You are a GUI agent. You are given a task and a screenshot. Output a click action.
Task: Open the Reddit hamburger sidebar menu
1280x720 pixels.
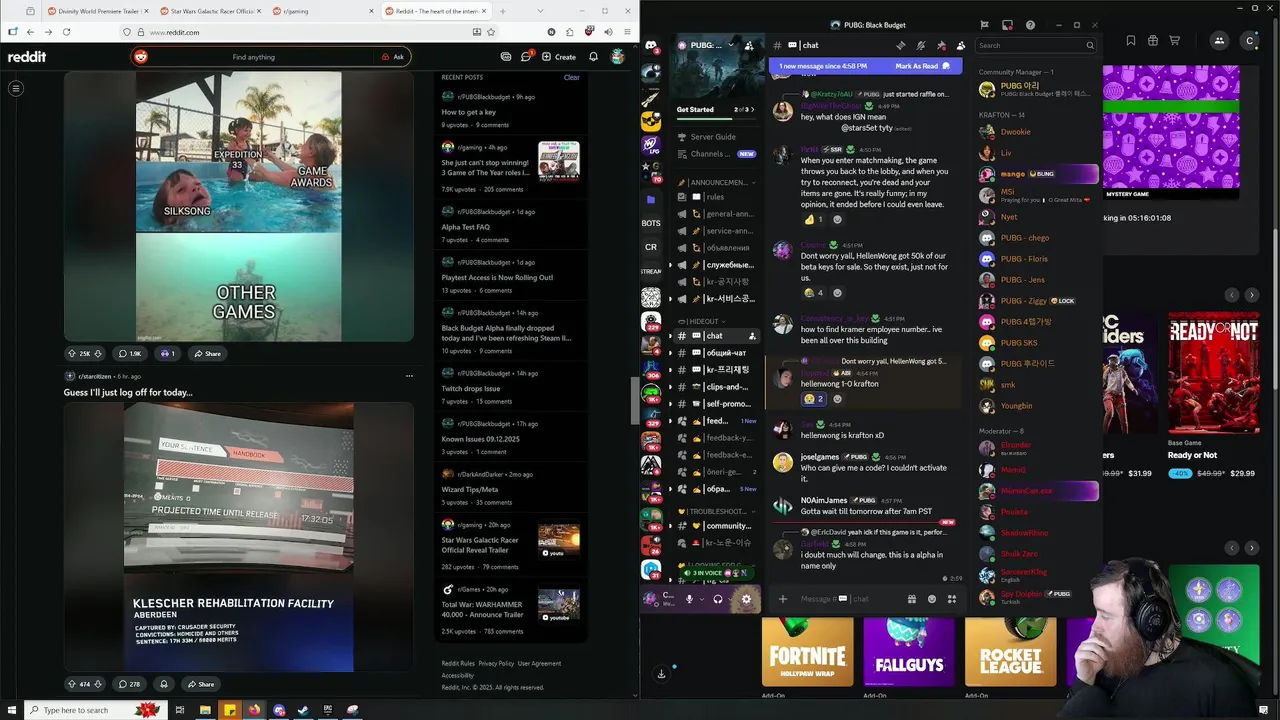tap(16, 89)
